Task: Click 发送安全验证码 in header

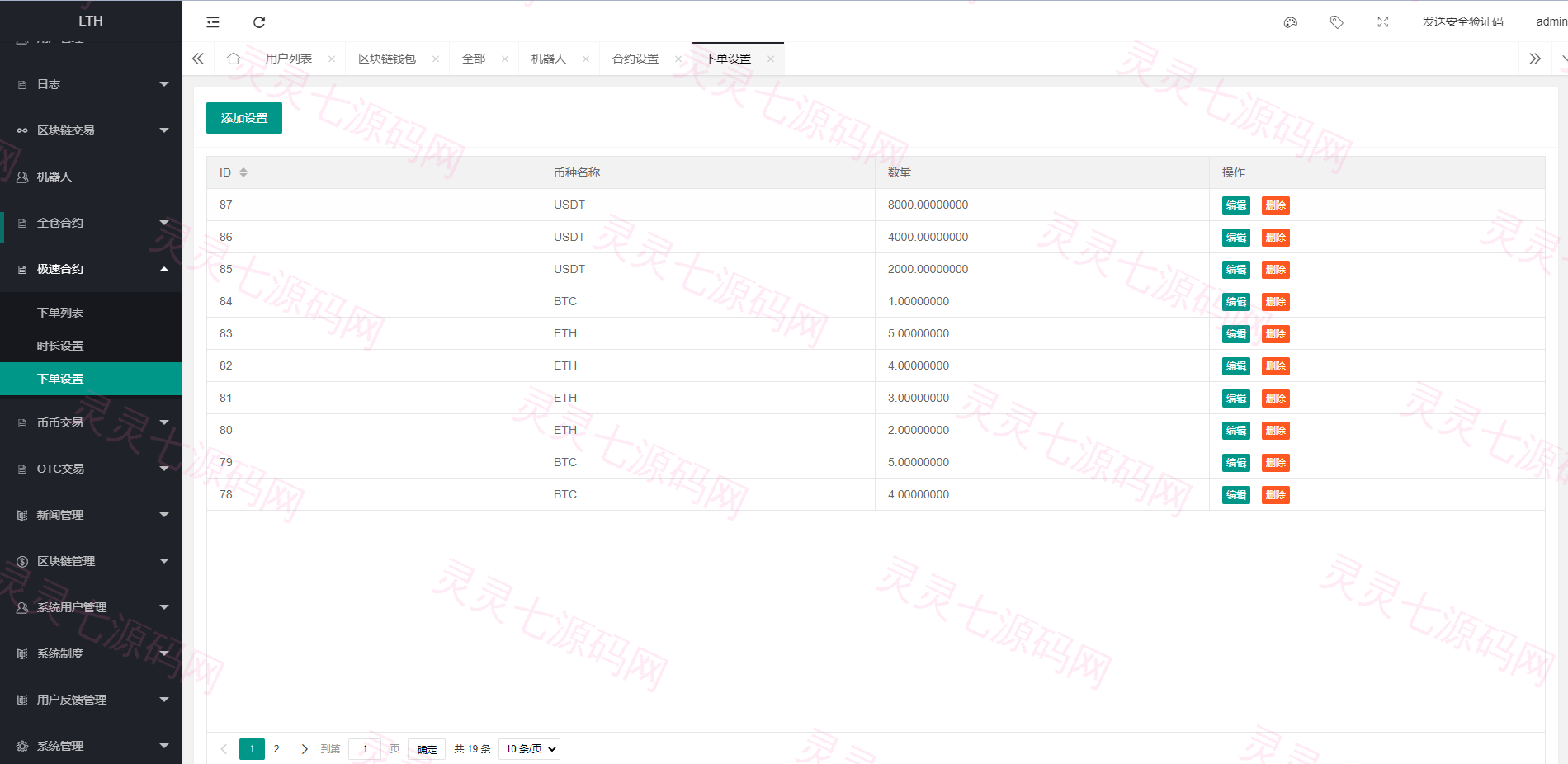Action: [1462, 22]
